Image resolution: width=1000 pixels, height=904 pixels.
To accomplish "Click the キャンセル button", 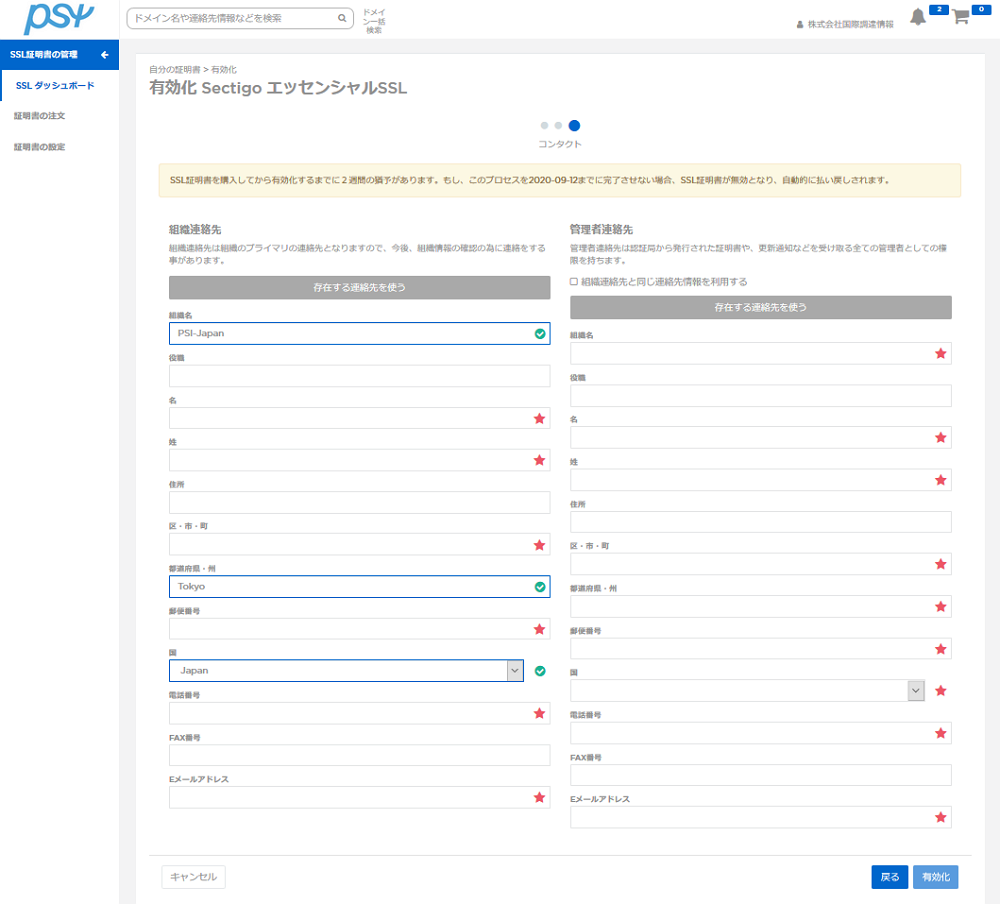I will point(193,877).
